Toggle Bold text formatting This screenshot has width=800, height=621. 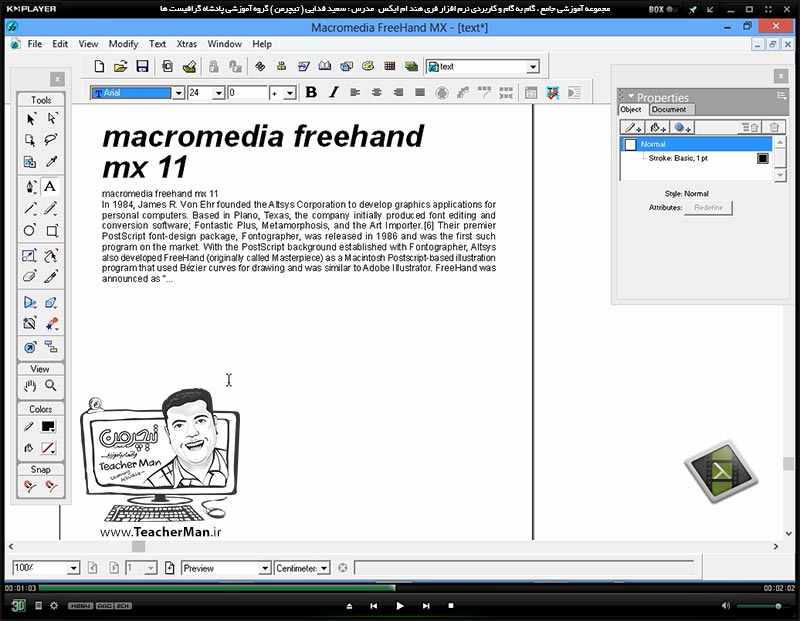[311, 92]
